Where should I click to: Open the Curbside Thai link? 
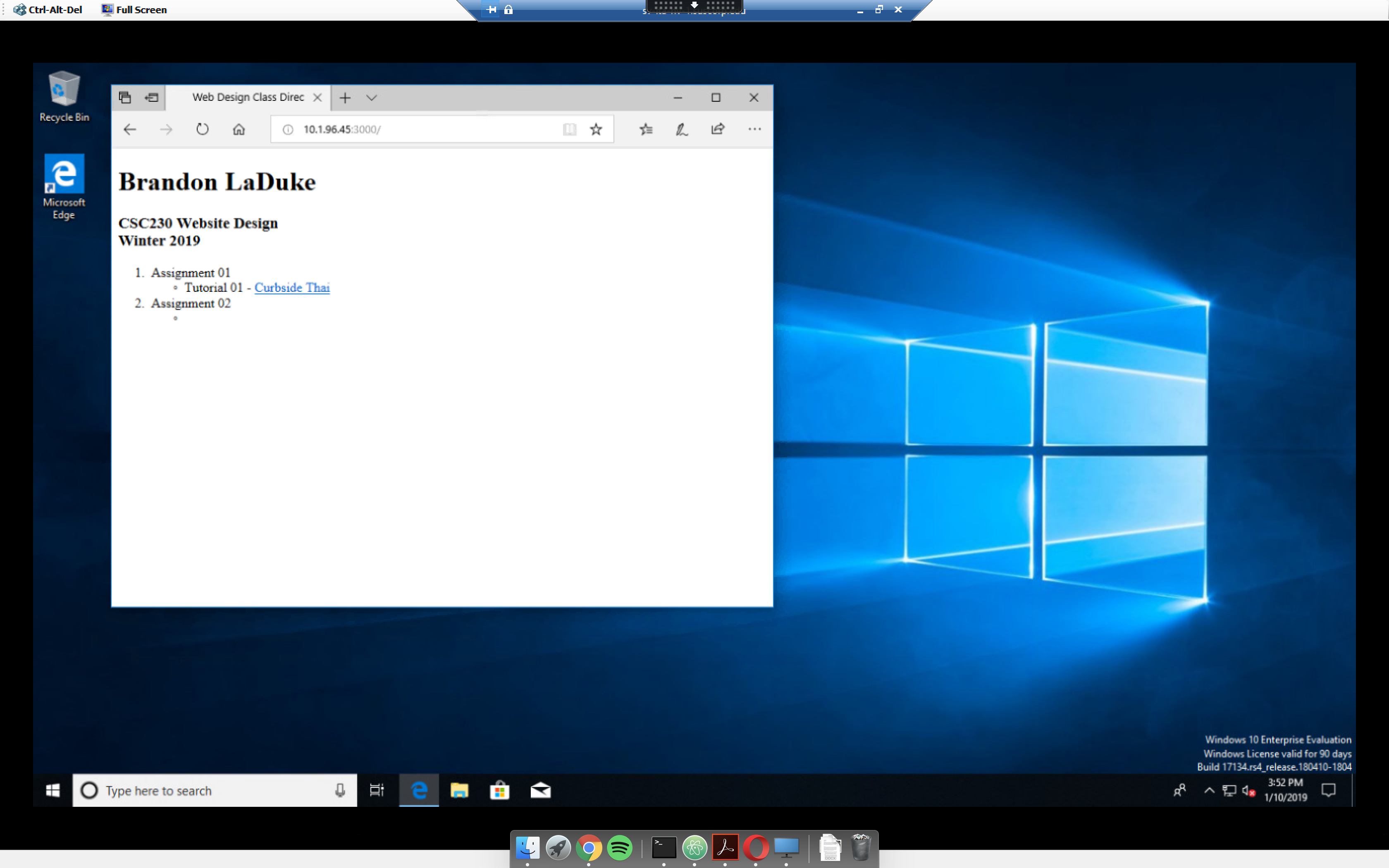coord(291,288)
